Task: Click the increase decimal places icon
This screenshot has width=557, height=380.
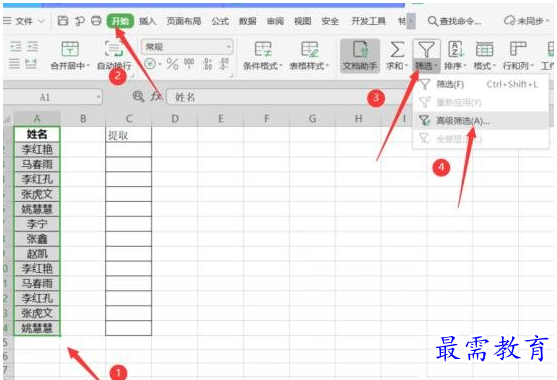Action: coord(207,64)
